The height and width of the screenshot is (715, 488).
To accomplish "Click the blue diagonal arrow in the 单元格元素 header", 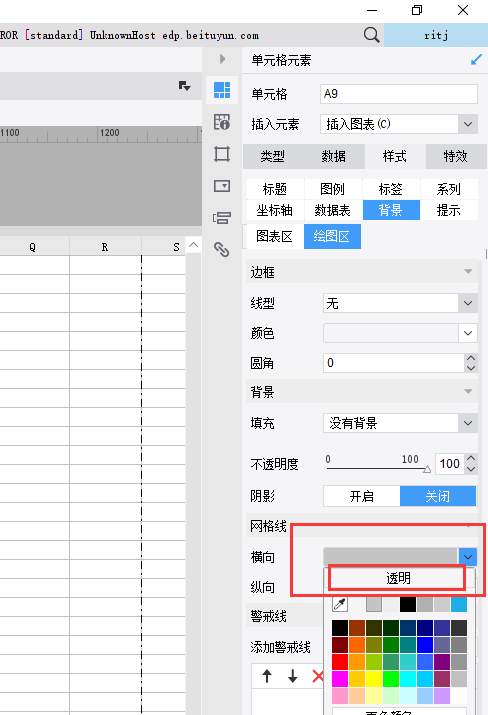I will pyautogui.click(x=476, y=60).
